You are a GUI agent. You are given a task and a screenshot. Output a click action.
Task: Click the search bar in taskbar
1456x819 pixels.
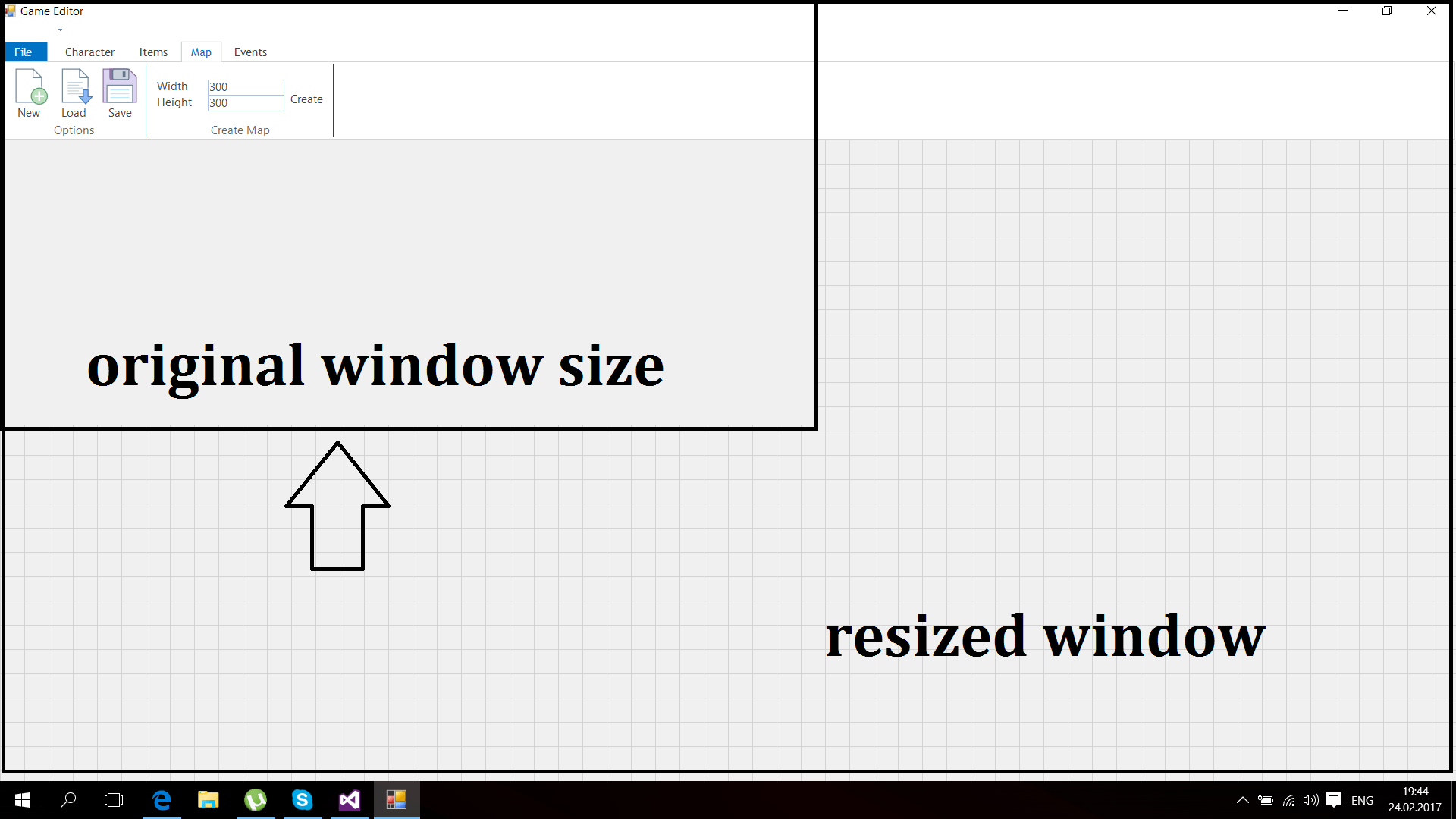point(66,800)
